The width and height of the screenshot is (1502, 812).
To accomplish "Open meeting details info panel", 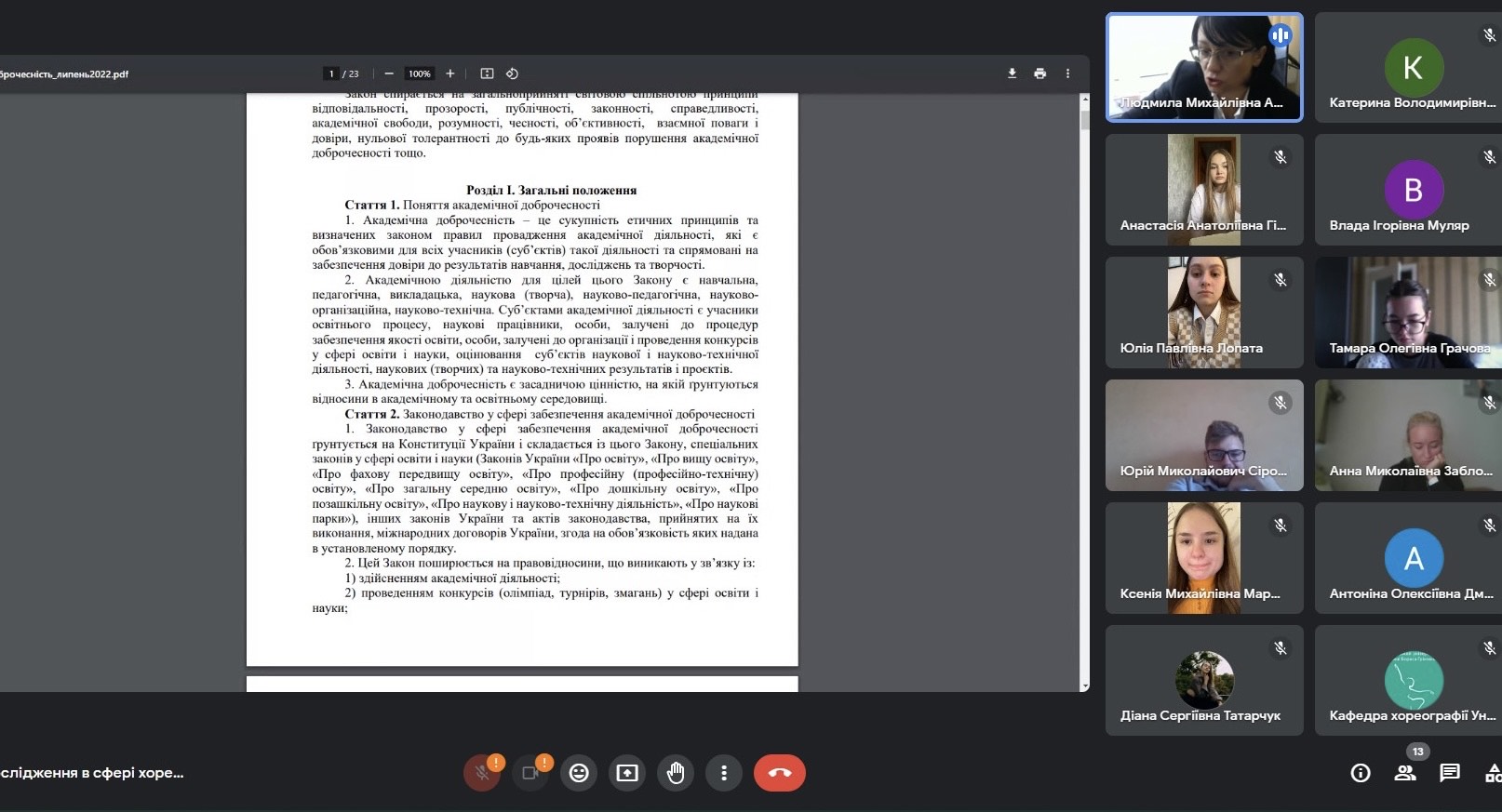I will click(x=1361, y=773).
